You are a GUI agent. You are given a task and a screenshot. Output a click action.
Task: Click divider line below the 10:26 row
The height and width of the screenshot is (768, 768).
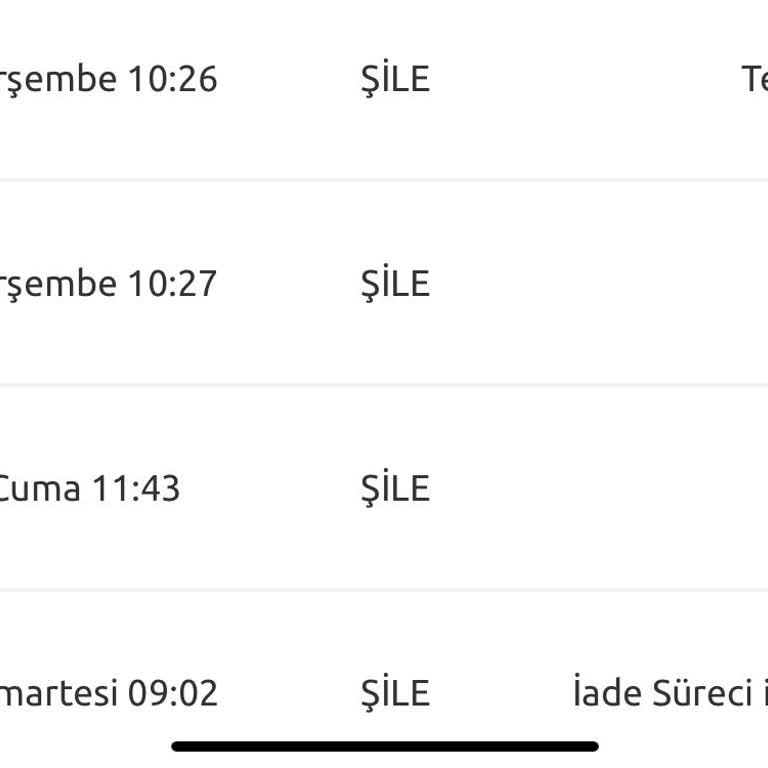(x=384, y=180)
